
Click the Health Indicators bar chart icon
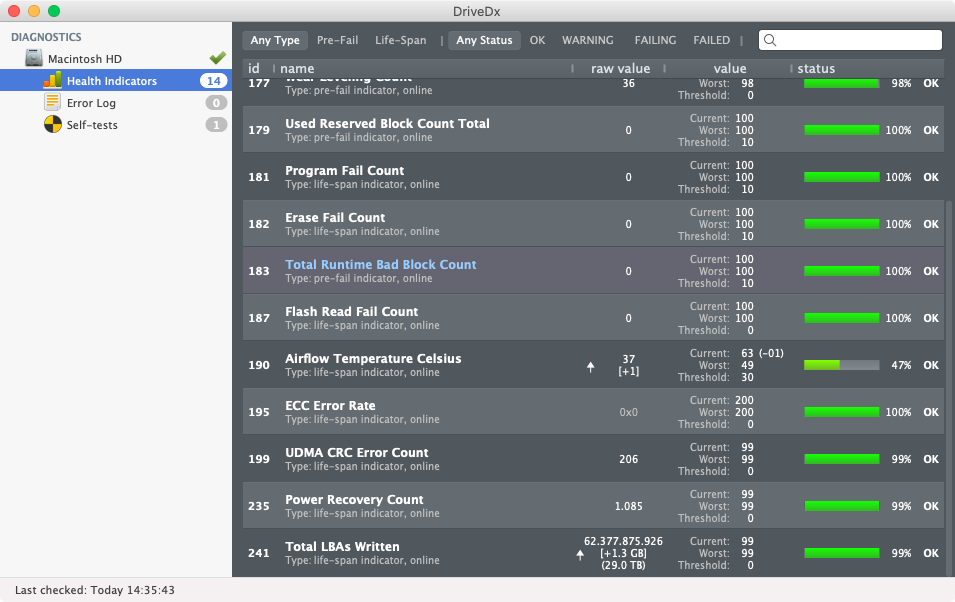[53, 80]
